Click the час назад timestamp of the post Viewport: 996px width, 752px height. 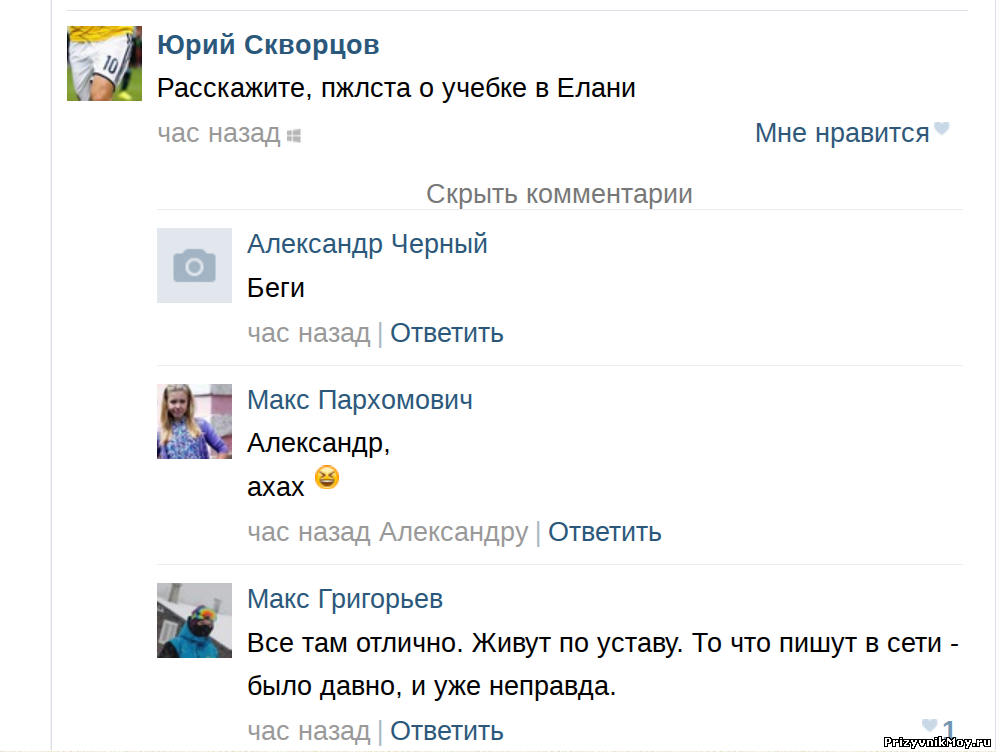tap(219, 133)
